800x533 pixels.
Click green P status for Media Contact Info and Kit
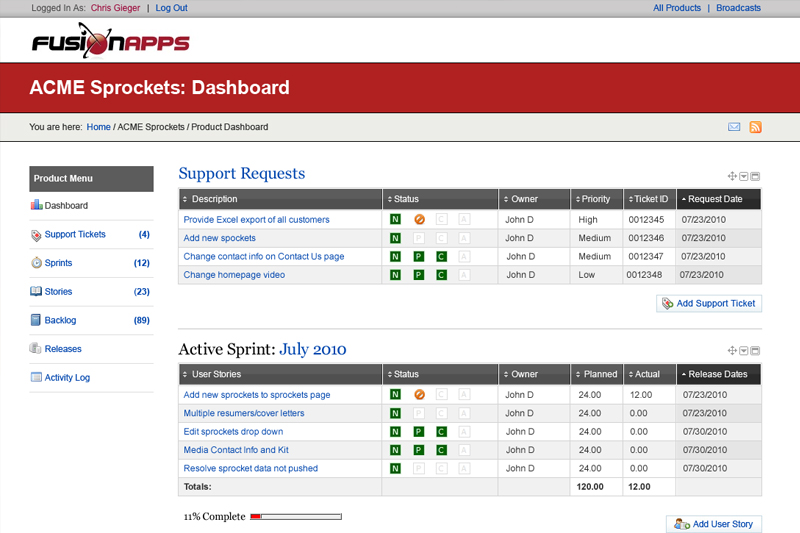[419, 450]
